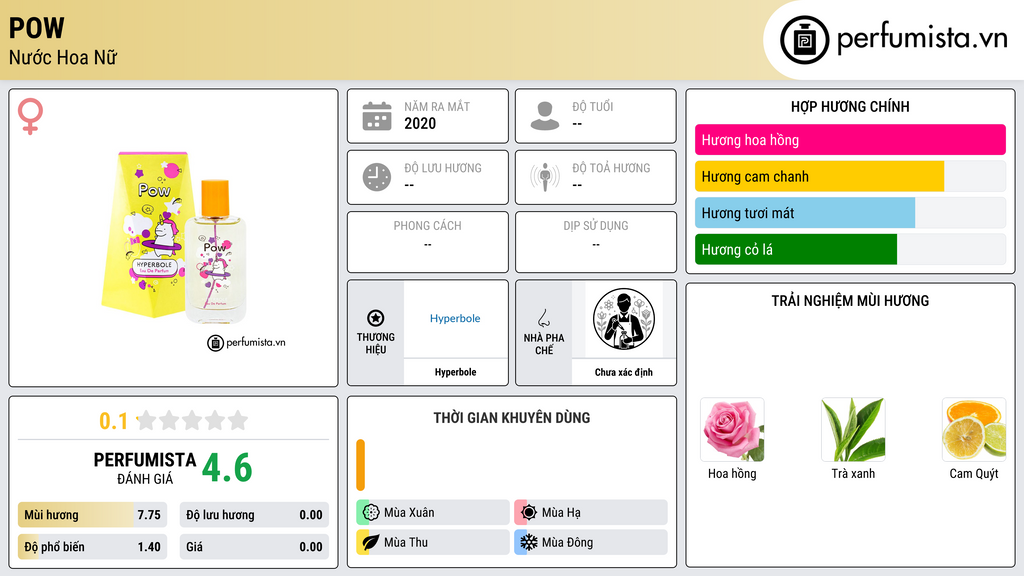Click the Pow perfume product image

pos(175,238)
